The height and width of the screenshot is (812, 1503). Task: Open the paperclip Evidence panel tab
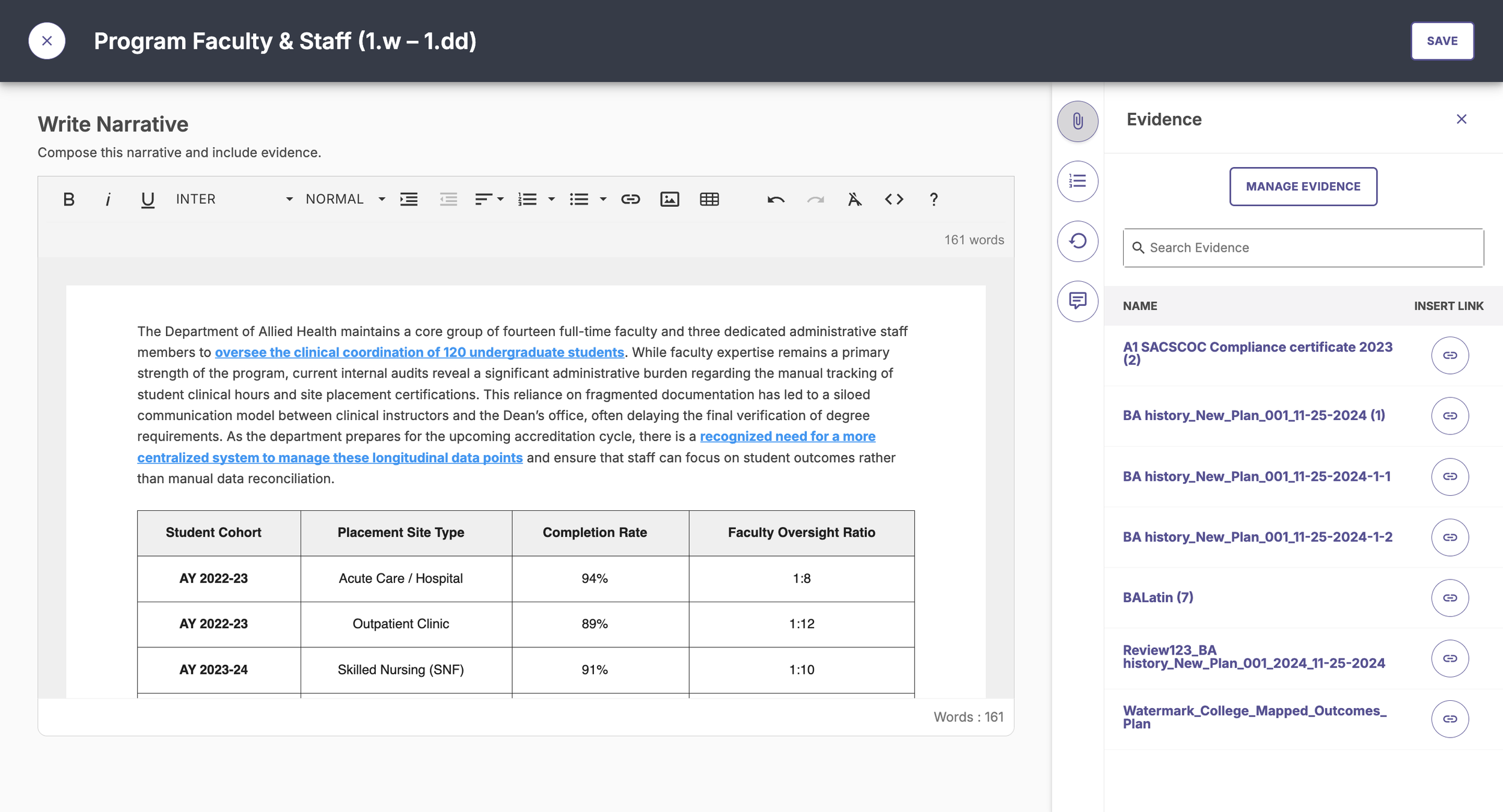click(1077, 121)
